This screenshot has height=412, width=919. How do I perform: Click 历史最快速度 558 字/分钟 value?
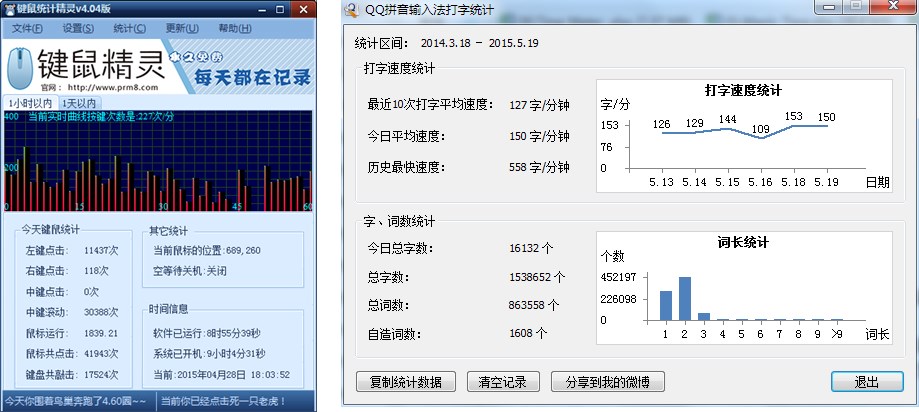(x=539, y=168)
